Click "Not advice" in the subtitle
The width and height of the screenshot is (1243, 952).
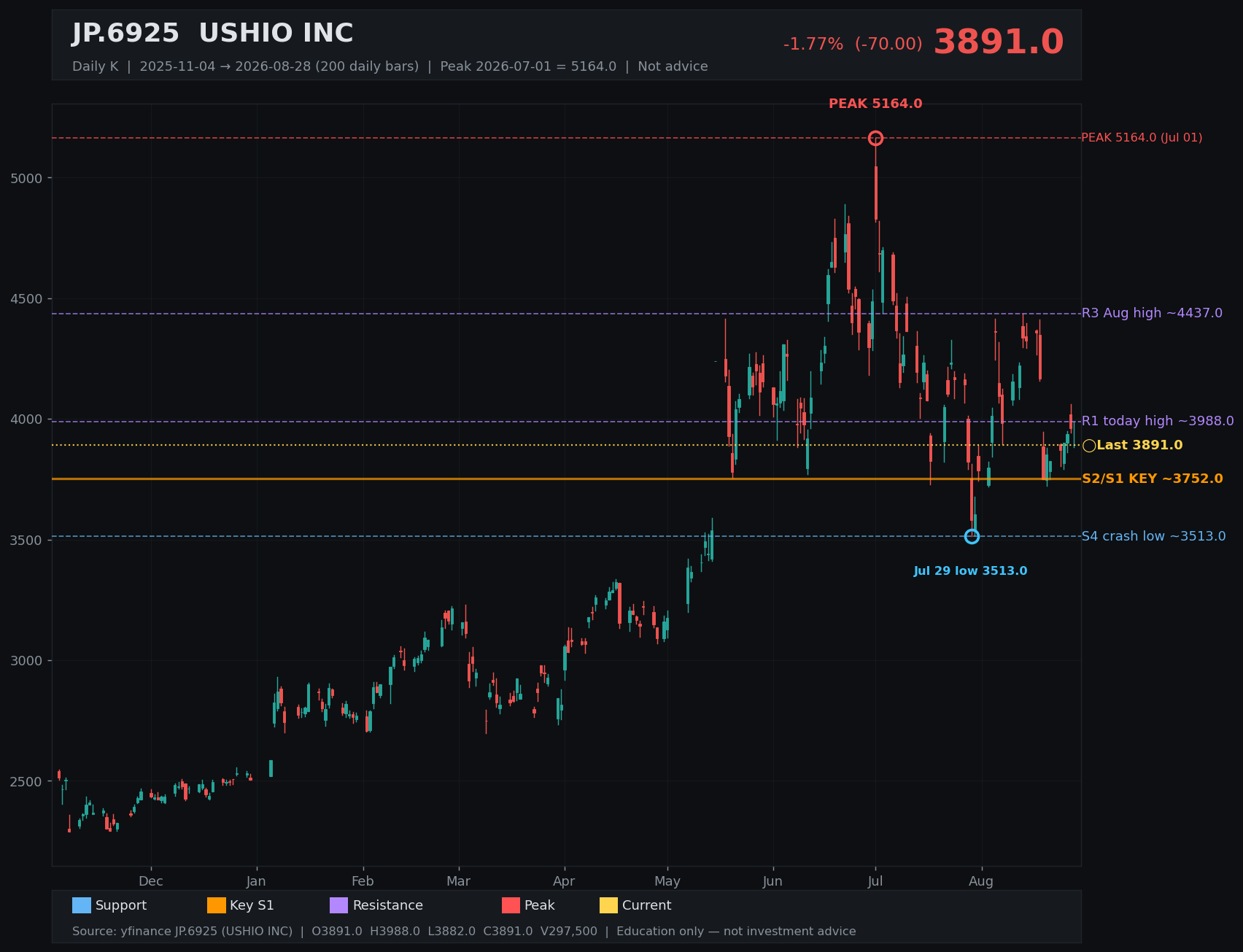[673, 66]
